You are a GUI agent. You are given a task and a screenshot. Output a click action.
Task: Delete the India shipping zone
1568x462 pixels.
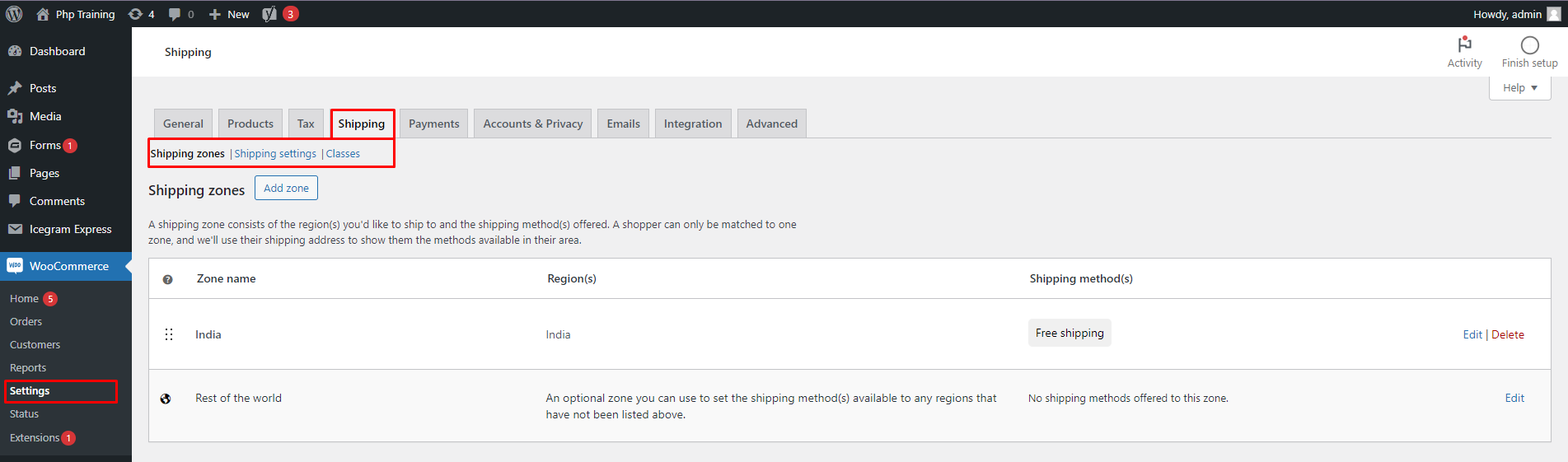pos(1507,334)
